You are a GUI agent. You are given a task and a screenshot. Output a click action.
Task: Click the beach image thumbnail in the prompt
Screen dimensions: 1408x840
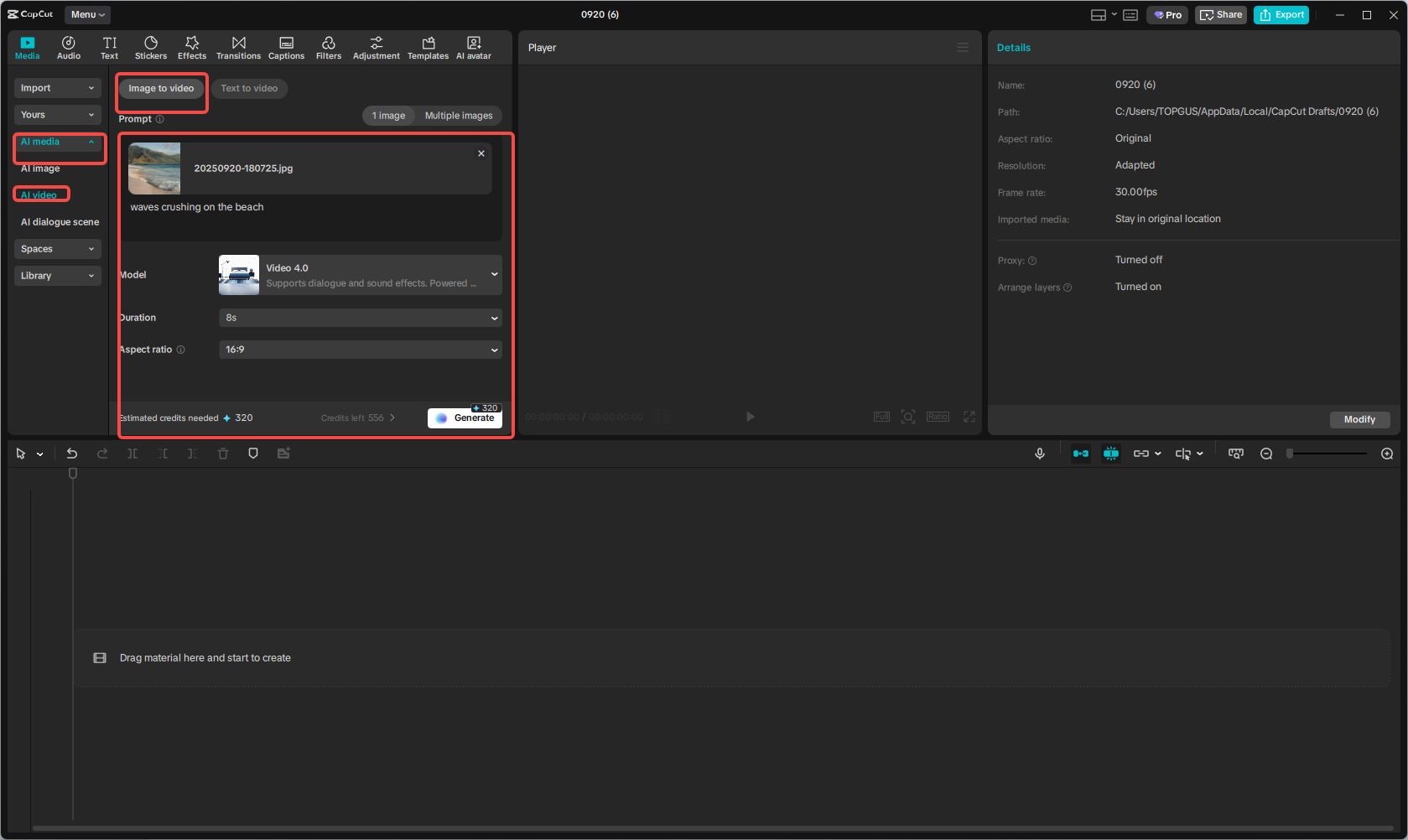click(x=154, y=168)
